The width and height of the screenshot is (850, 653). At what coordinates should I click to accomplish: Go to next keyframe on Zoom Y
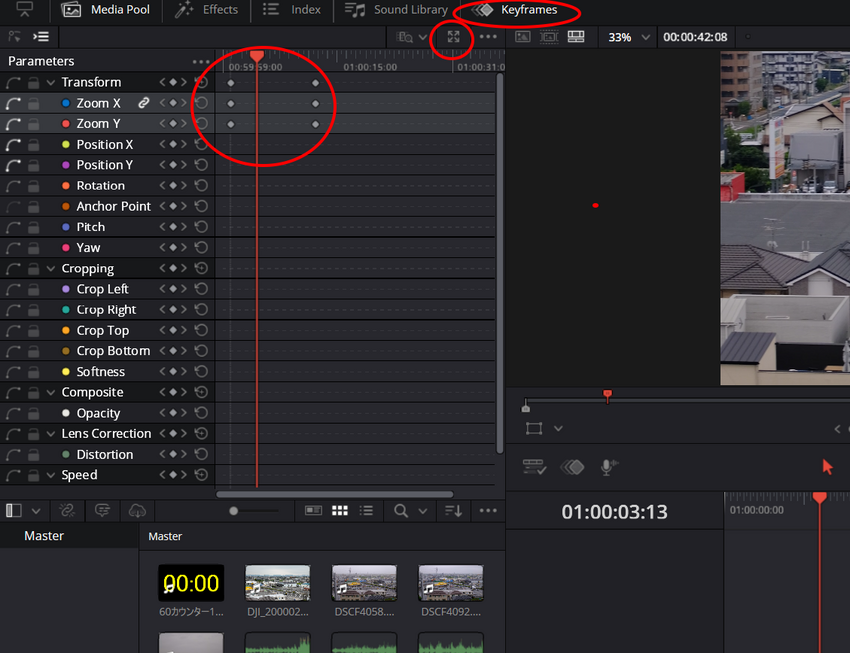point(184,124)
